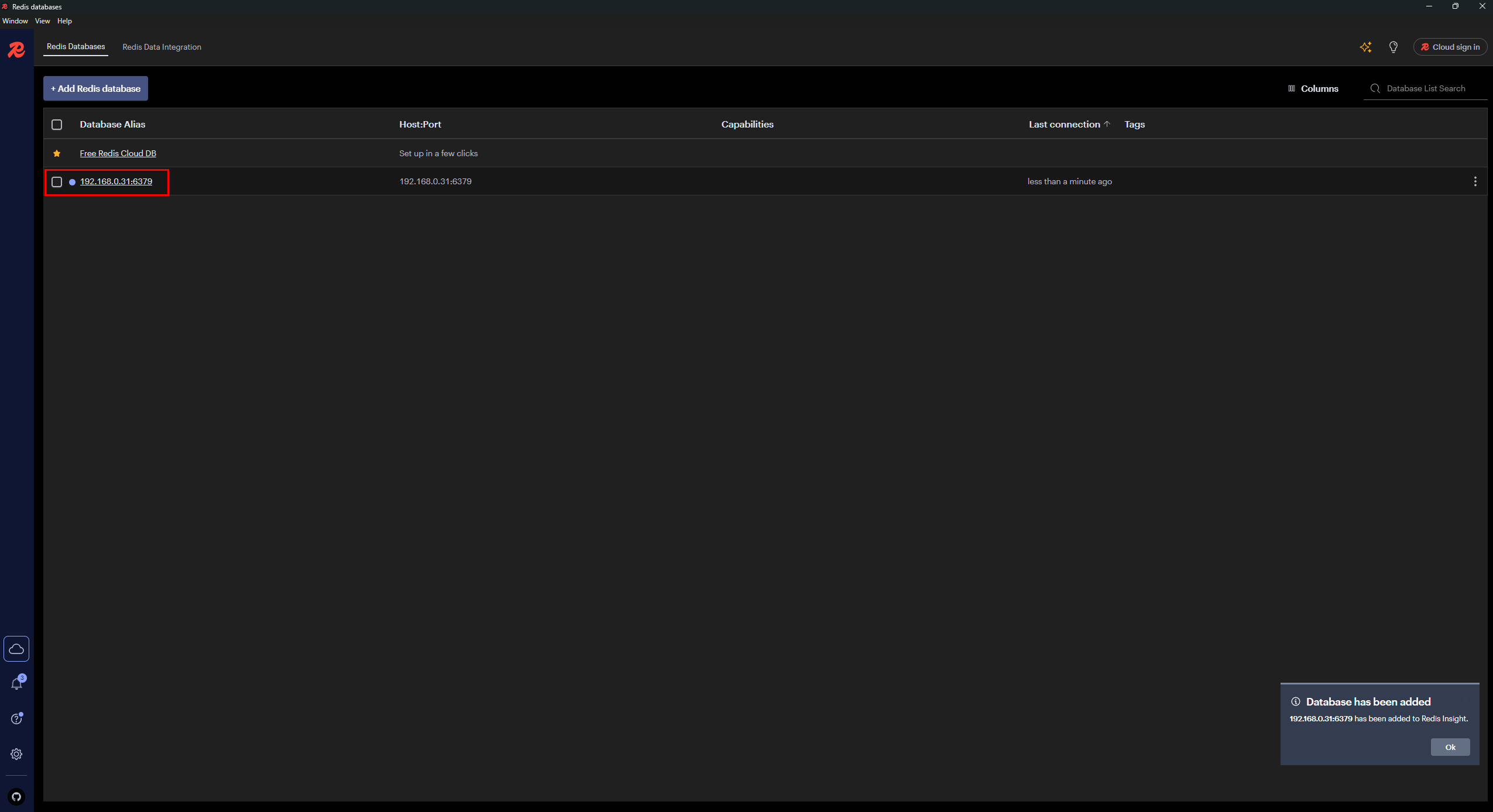The height and width of the screenshot is (812, 1493).
Task: Open the three-dot menu for 192.168.0.31:6379
Action: pyautogui.click(x=1475, y=181)
